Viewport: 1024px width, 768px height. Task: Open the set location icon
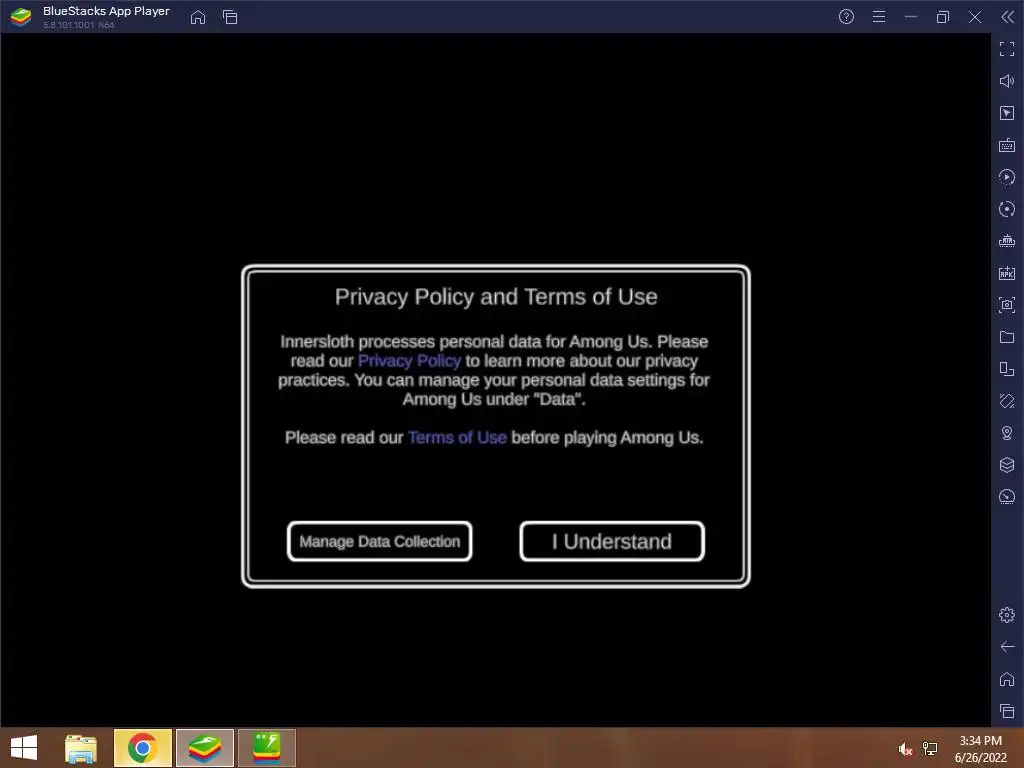[1007, 433]
